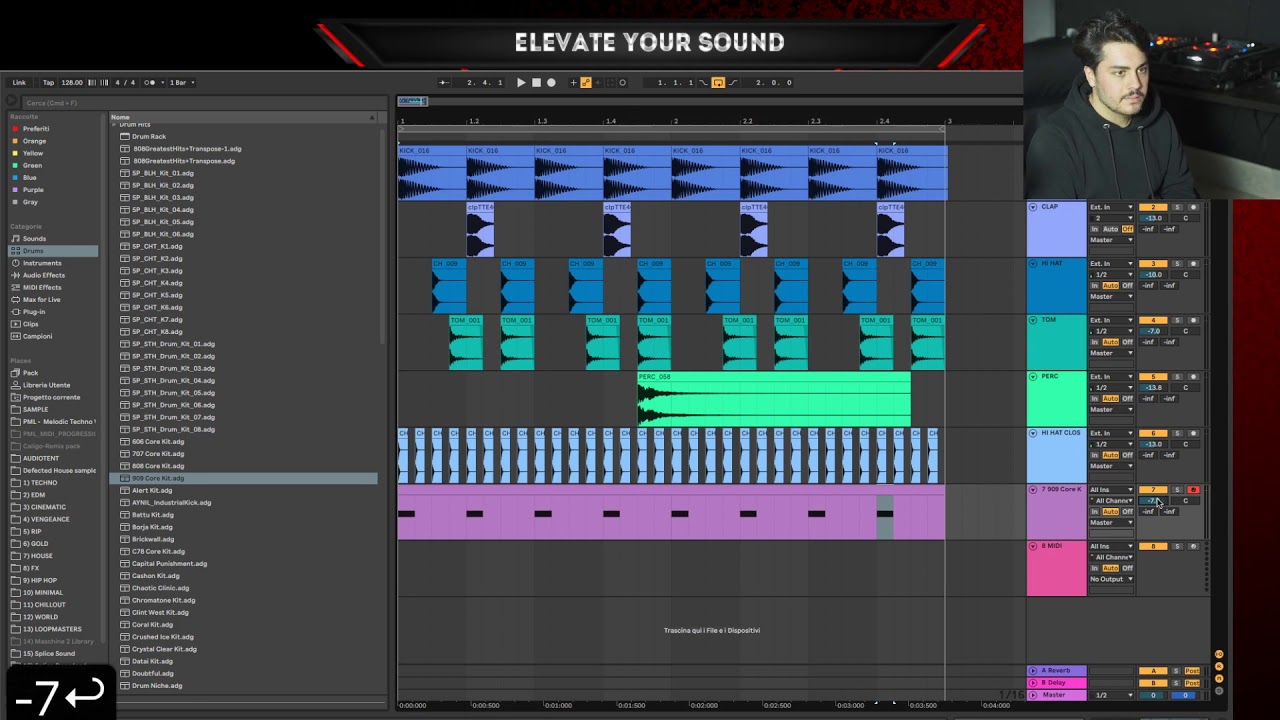Fold the CLAP track
This screenshot has width=1280, height=720.
click(x=1033, y=207)
